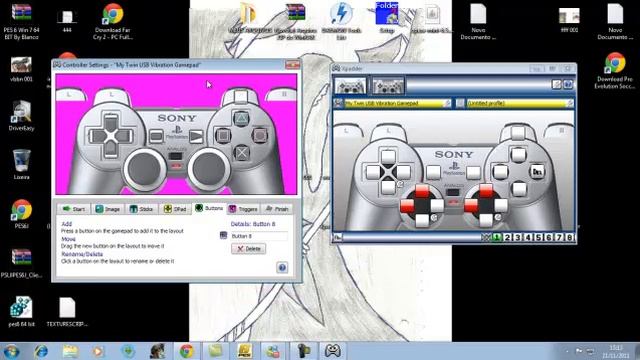Open the Finish tab
640x360 pixels.
(277, 209)
